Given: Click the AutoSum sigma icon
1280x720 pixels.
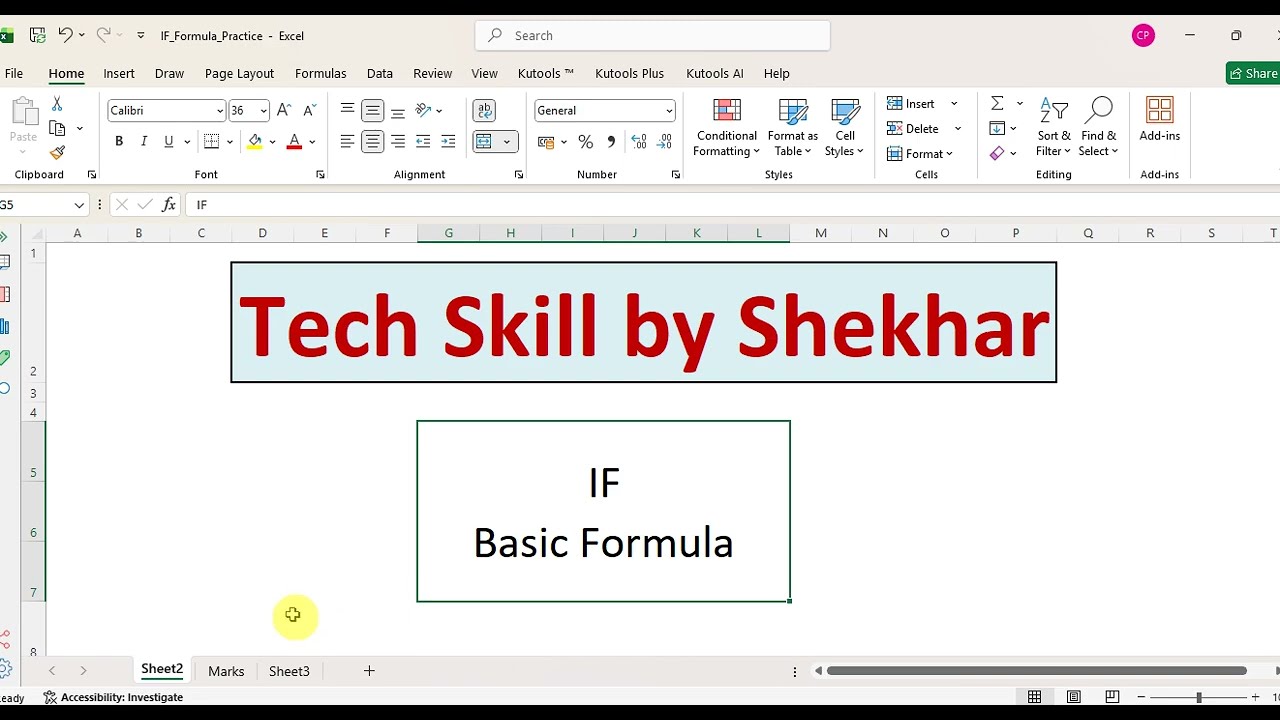Looking at the screenshot, I should point(997,103).
